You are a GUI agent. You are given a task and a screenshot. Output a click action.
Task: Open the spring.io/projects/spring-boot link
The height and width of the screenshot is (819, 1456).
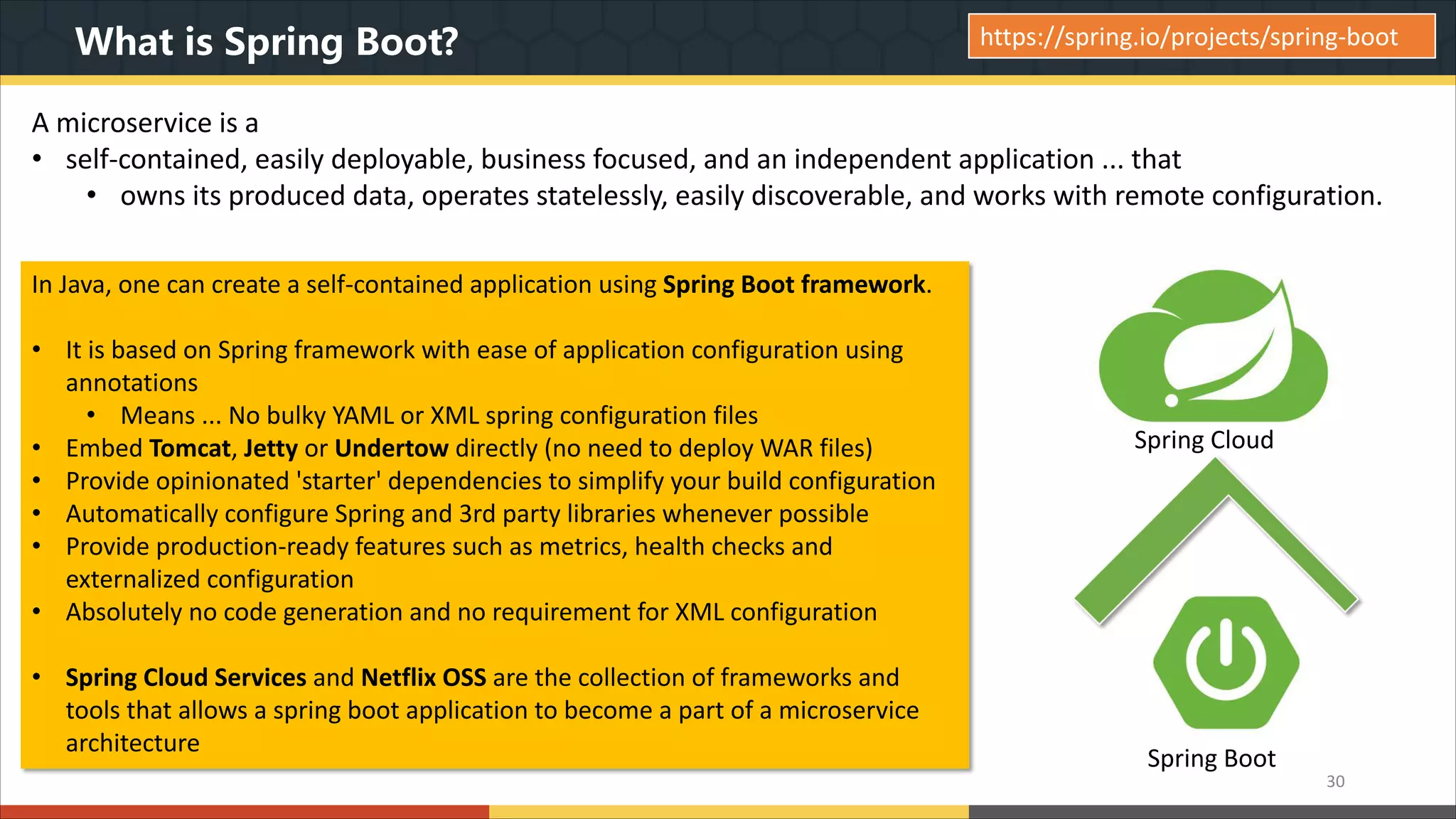[1201, 36]
